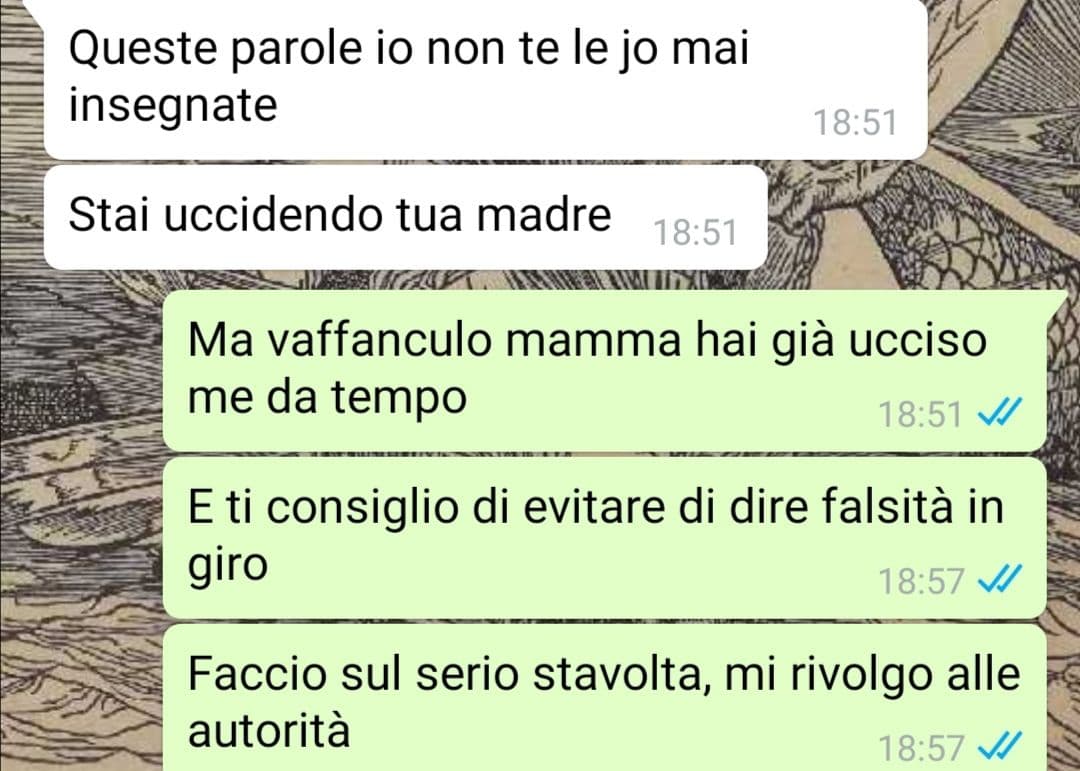This screenshot has width=1080, height=771.
Task: Click the blue double checkmarks on 'falsità in giro' message
Action: 1000,579
